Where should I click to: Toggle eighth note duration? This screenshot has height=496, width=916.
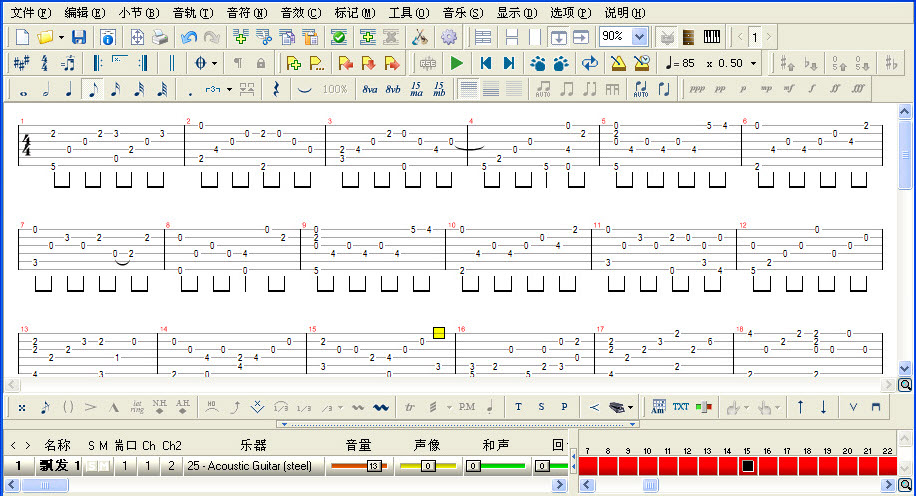tap(92, 89)
